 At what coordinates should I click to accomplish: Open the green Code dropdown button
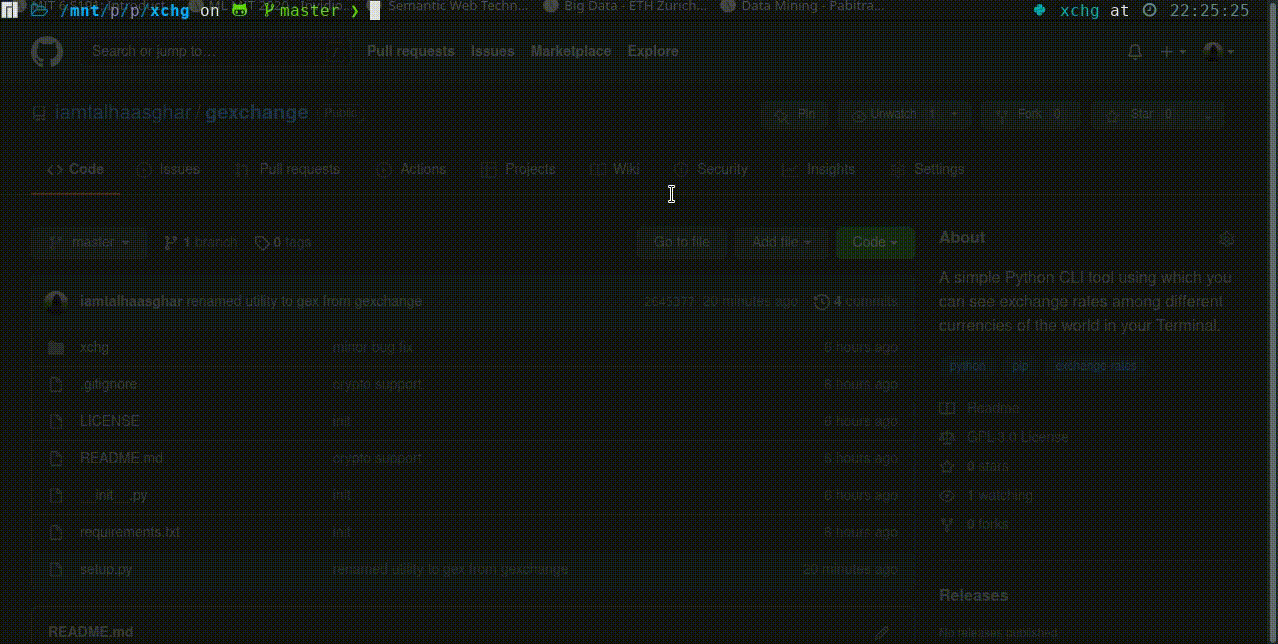coord(875,242)
